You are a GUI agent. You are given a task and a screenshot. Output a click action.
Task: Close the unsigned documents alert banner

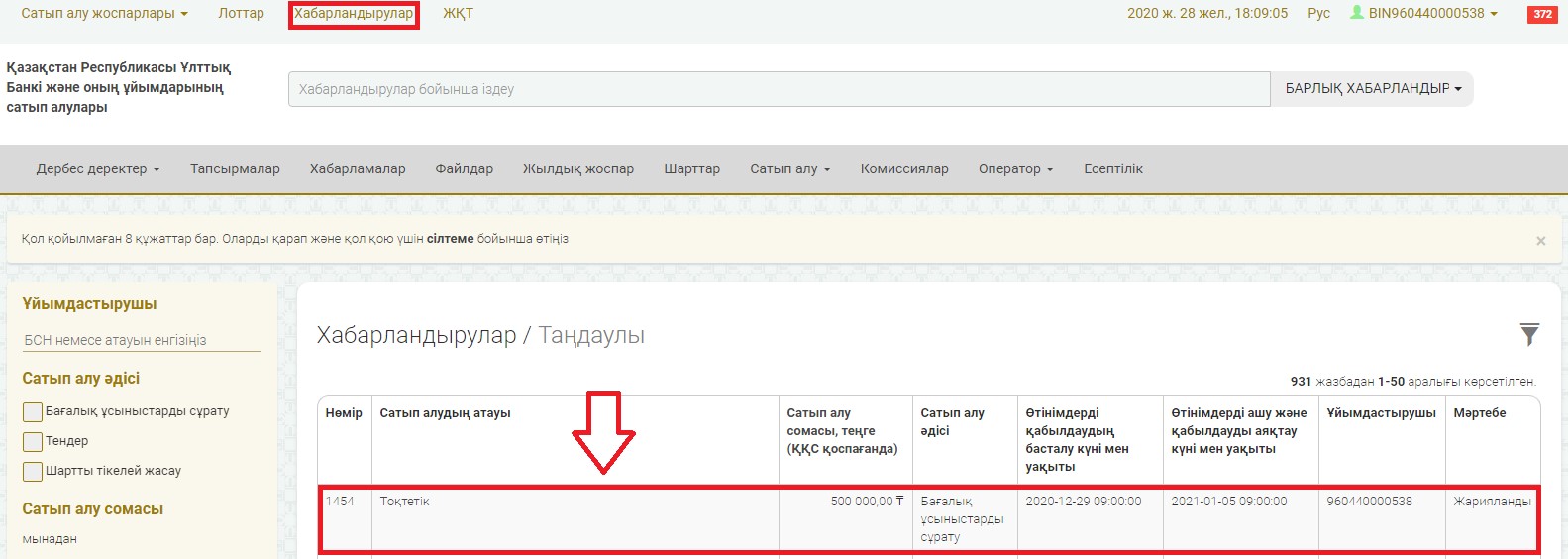tap(1540, 241)
